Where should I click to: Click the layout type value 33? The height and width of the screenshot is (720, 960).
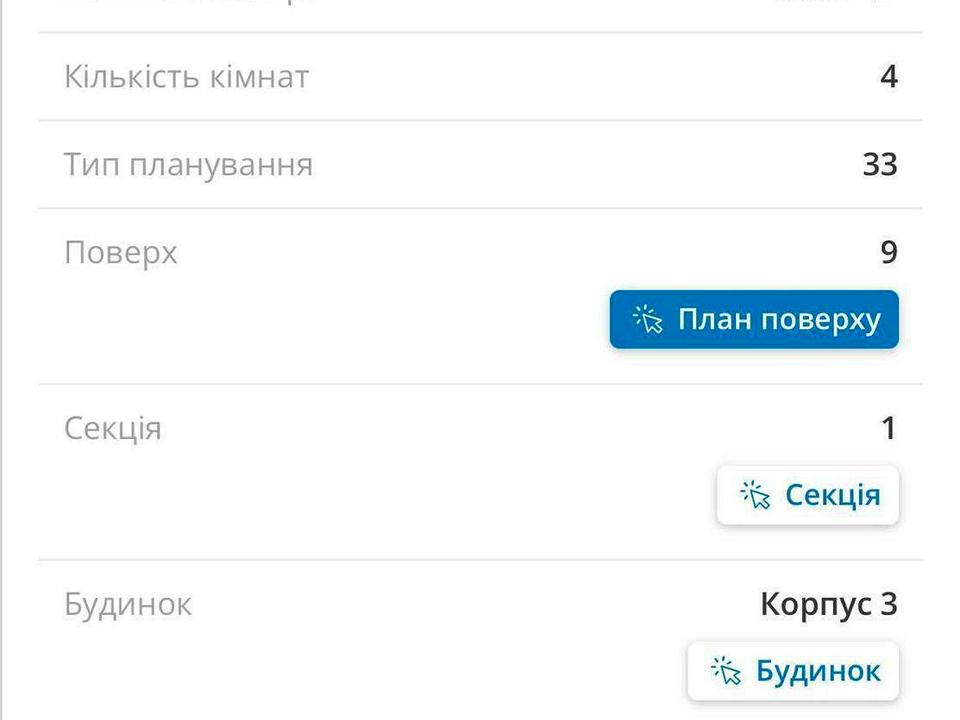coord(880,165)
